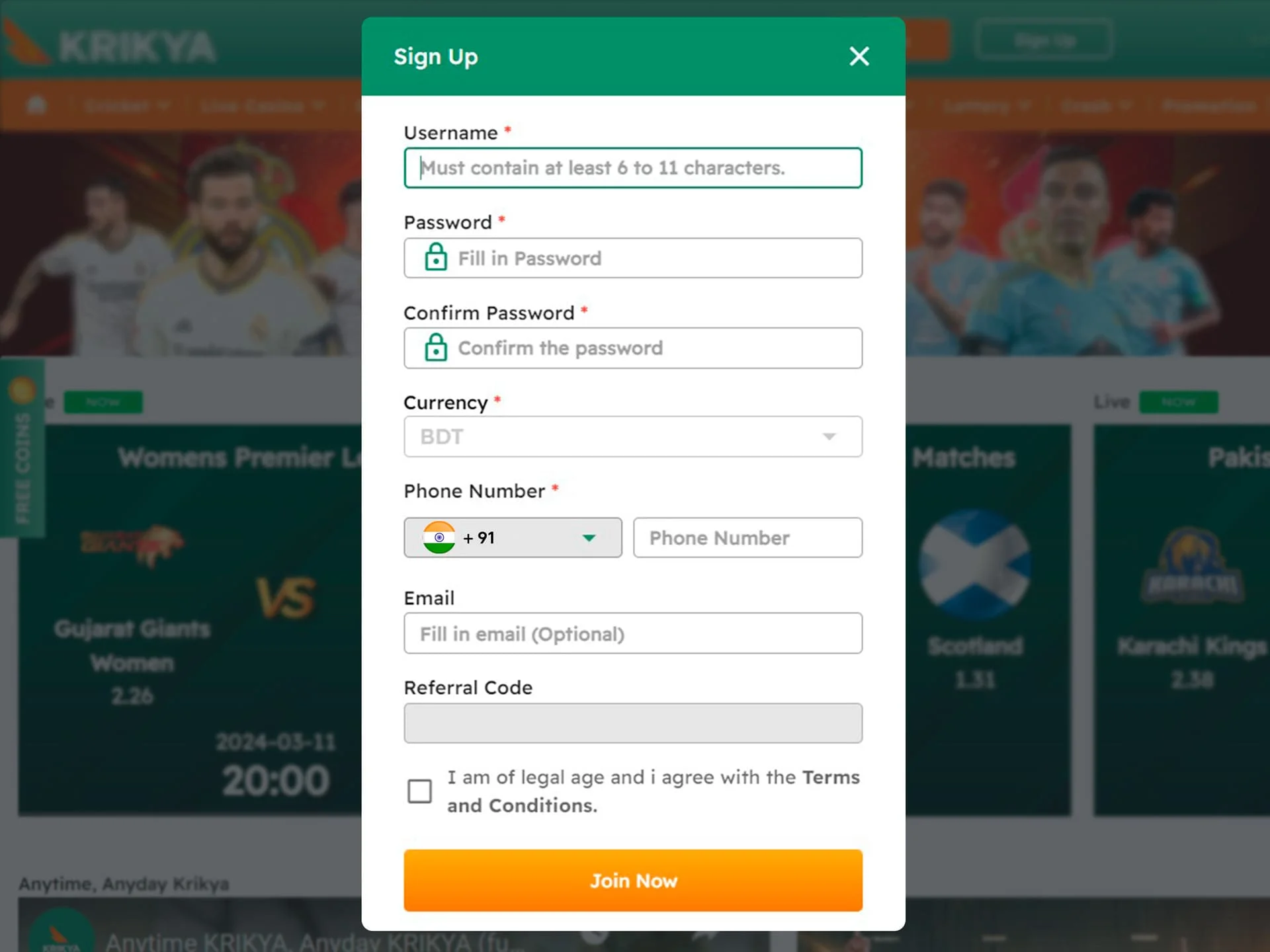Select the Promotions menu tab

[x=1209, y=105]
